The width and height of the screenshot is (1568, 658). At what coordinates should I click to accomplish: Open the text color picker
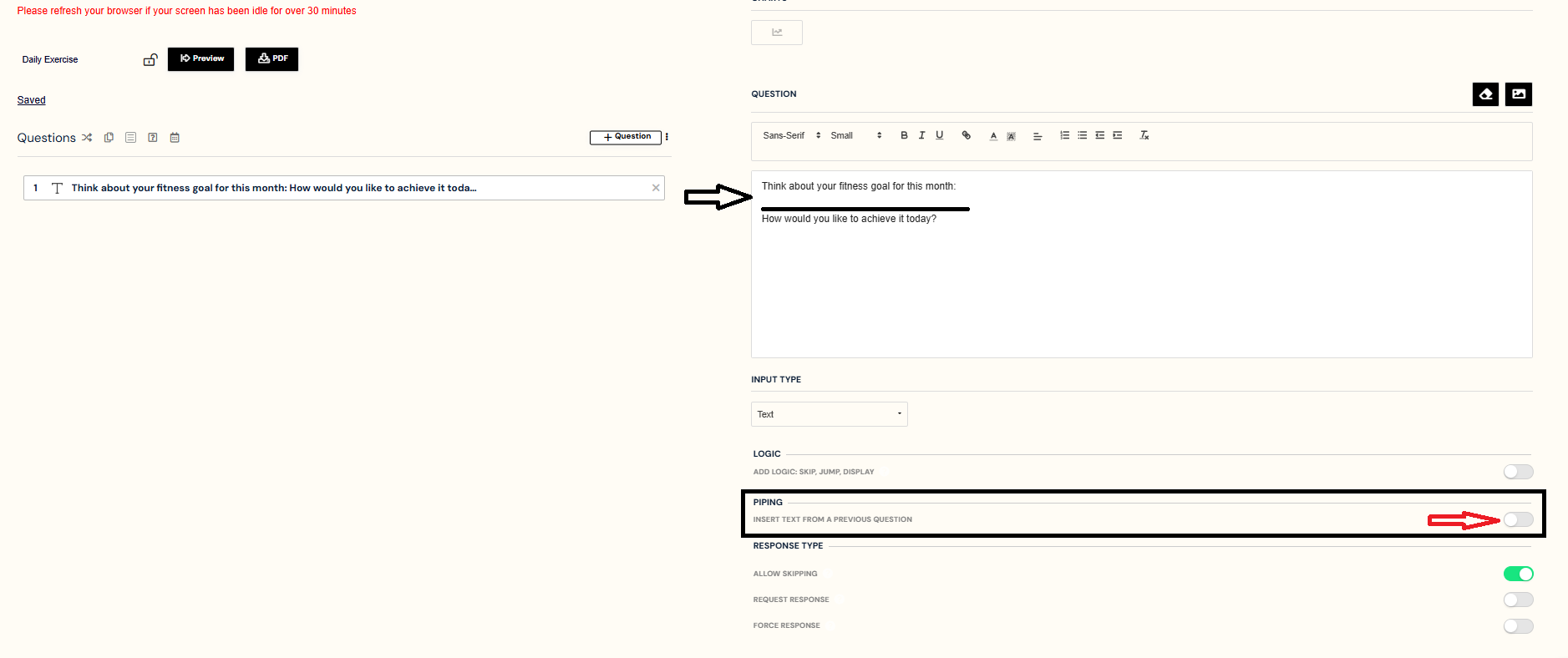coord(993,135)
